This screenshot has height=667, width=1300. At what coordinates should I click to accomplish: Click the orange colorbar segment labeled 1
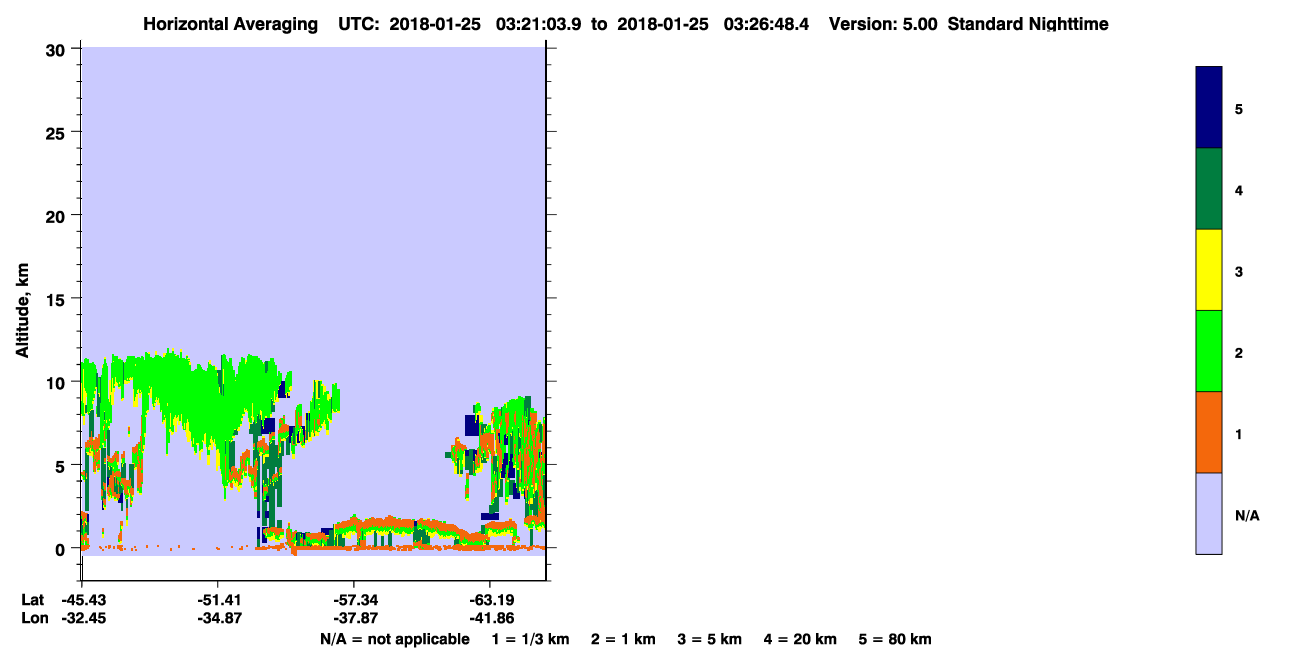pyautogui.click(x=1209, y=432)
